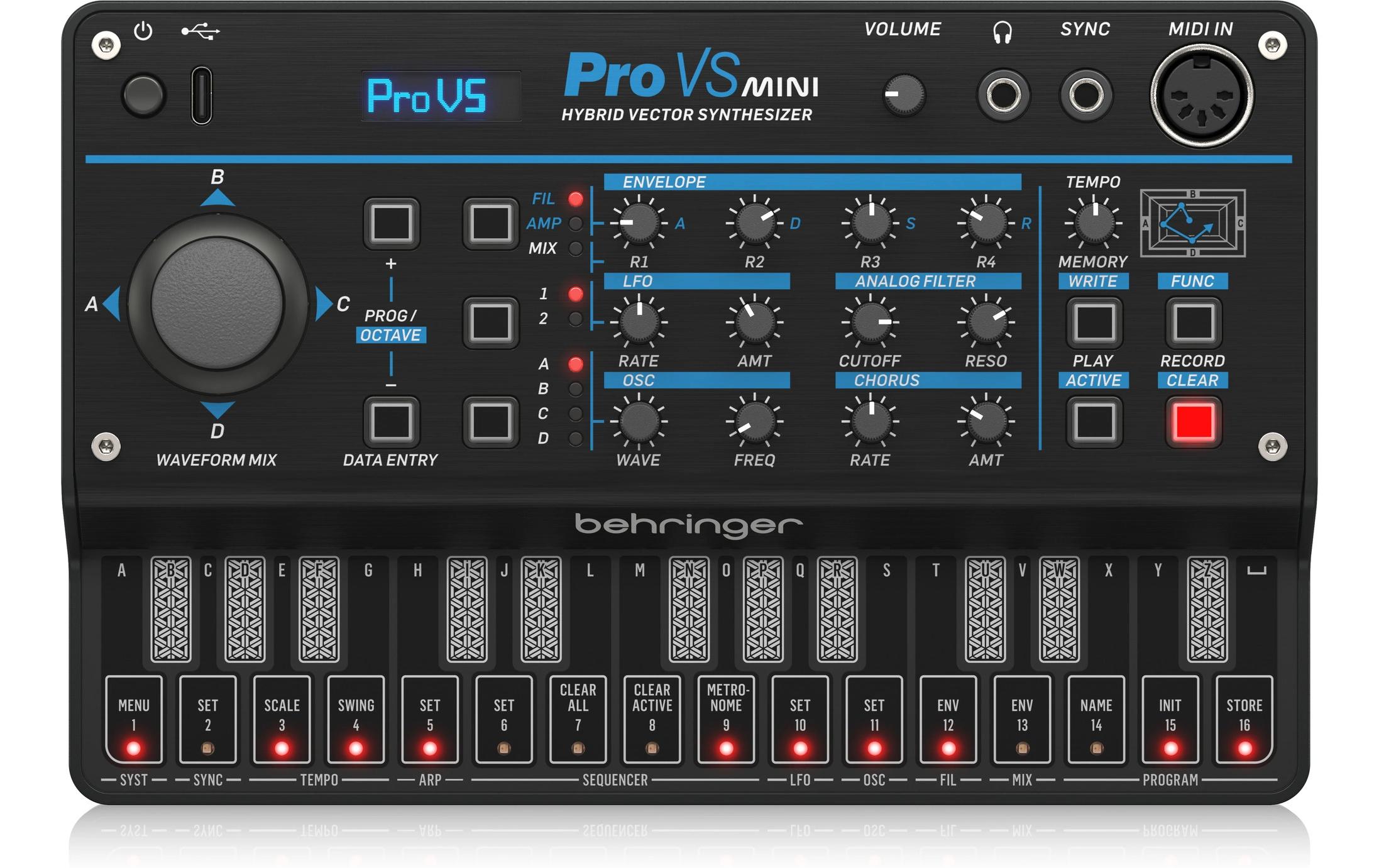
Task: Click the LFO 1/2 select button
Action: pyautogui.click(x=490, y=322)
